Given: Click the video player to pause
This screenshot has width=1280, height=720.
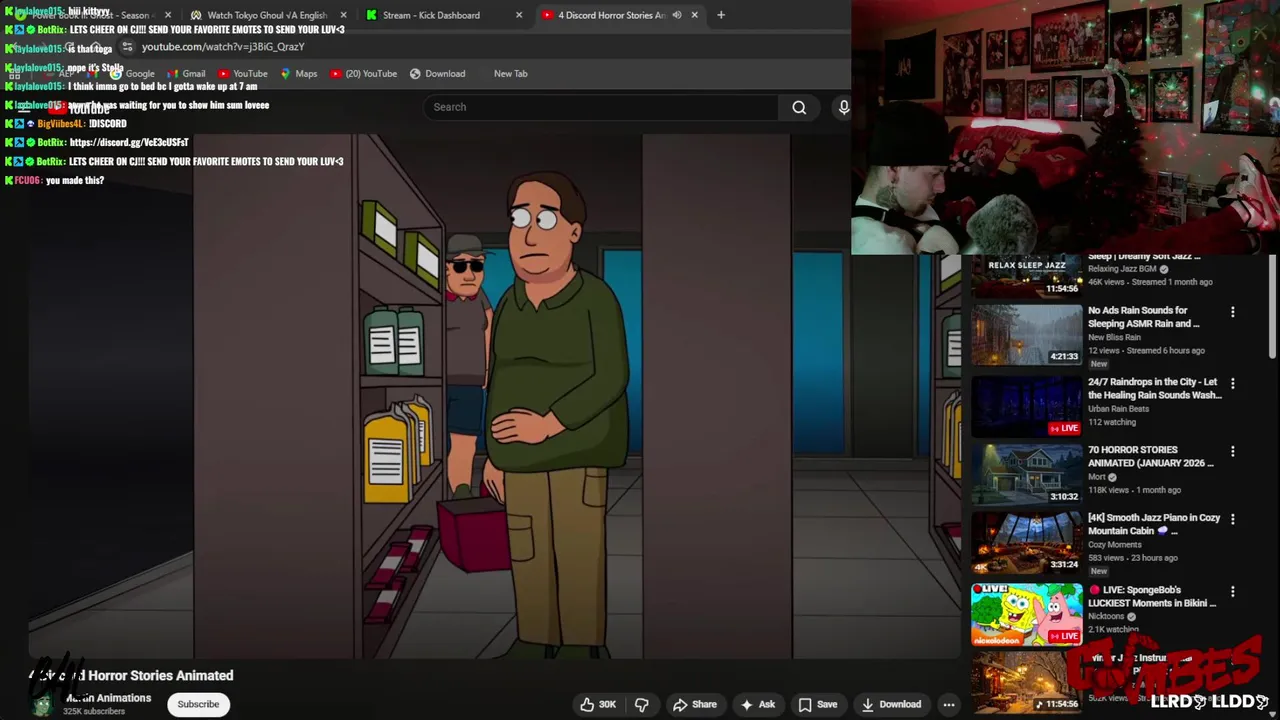Looking at the screenshot, I should (x=494, y=397).
